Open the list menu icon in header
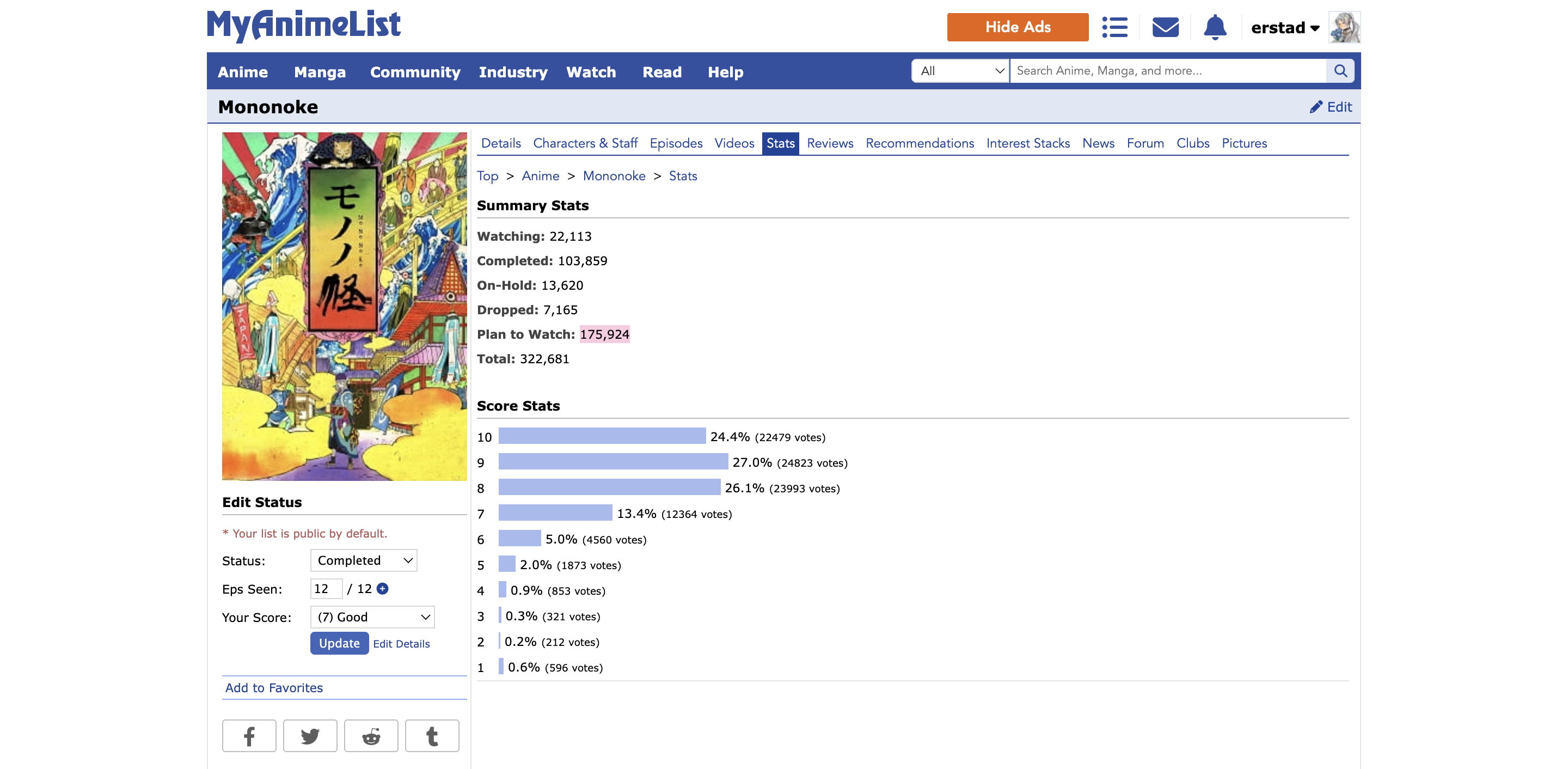This screenshot has width=1568, height=769. pyautogui.click(x=1114, y=27)
